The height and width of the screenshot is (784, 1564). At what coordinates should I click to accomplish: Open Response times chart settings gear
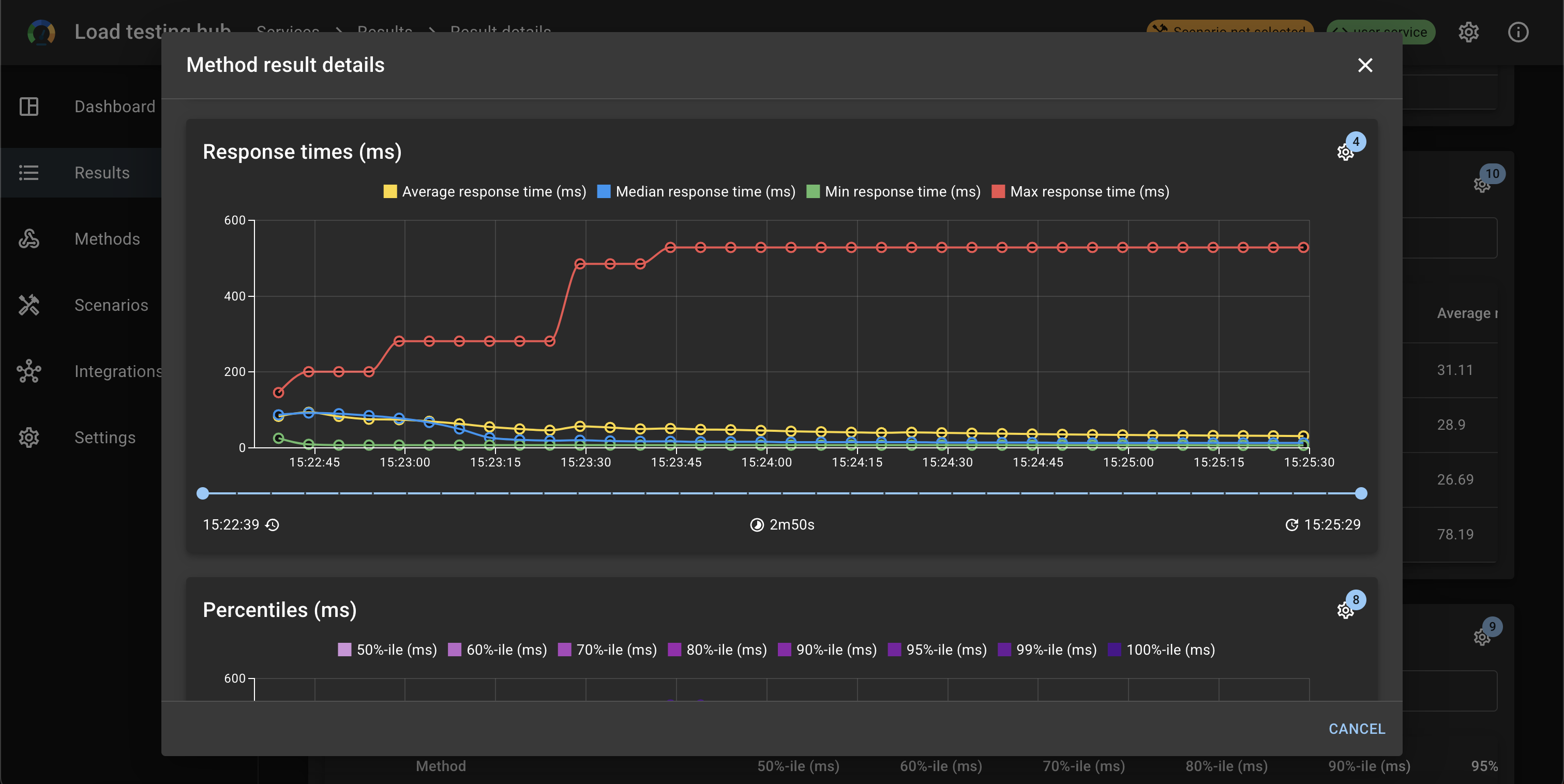click(1345, 152)
